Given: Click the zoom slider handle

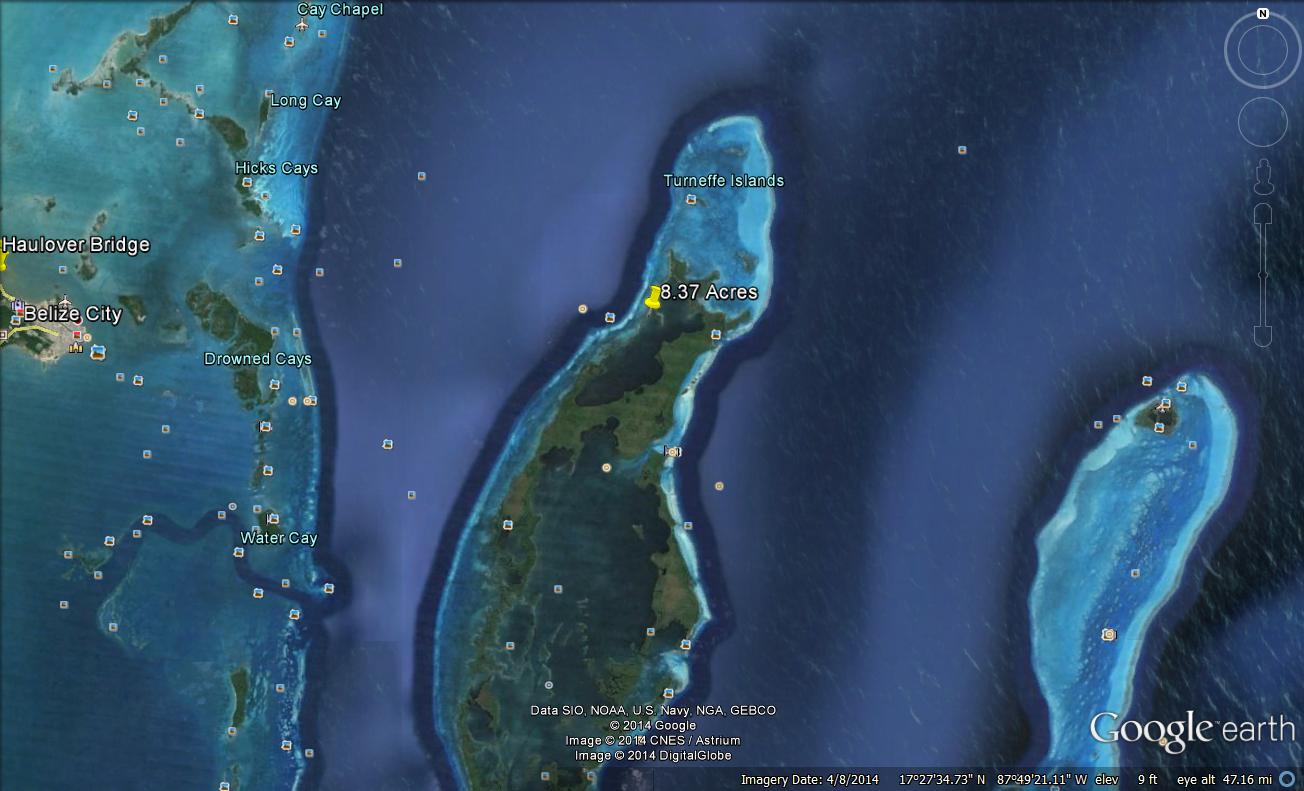Looking at the screenshot, I should click(x=1263, y=274).
